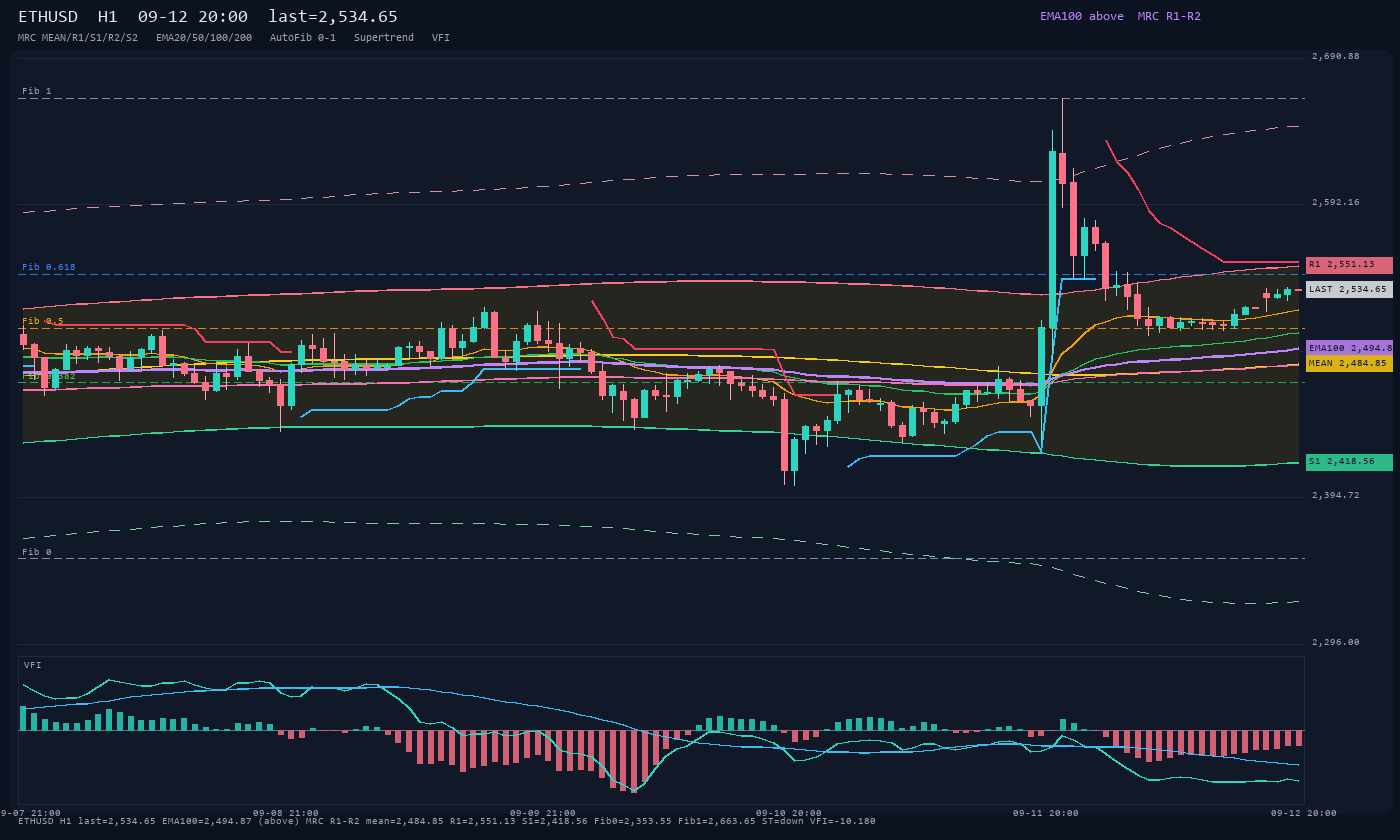This screenshot has width=1400, height=840.
Task: Click the last=2,534.65 value in the title
Action: click(333, 17)
